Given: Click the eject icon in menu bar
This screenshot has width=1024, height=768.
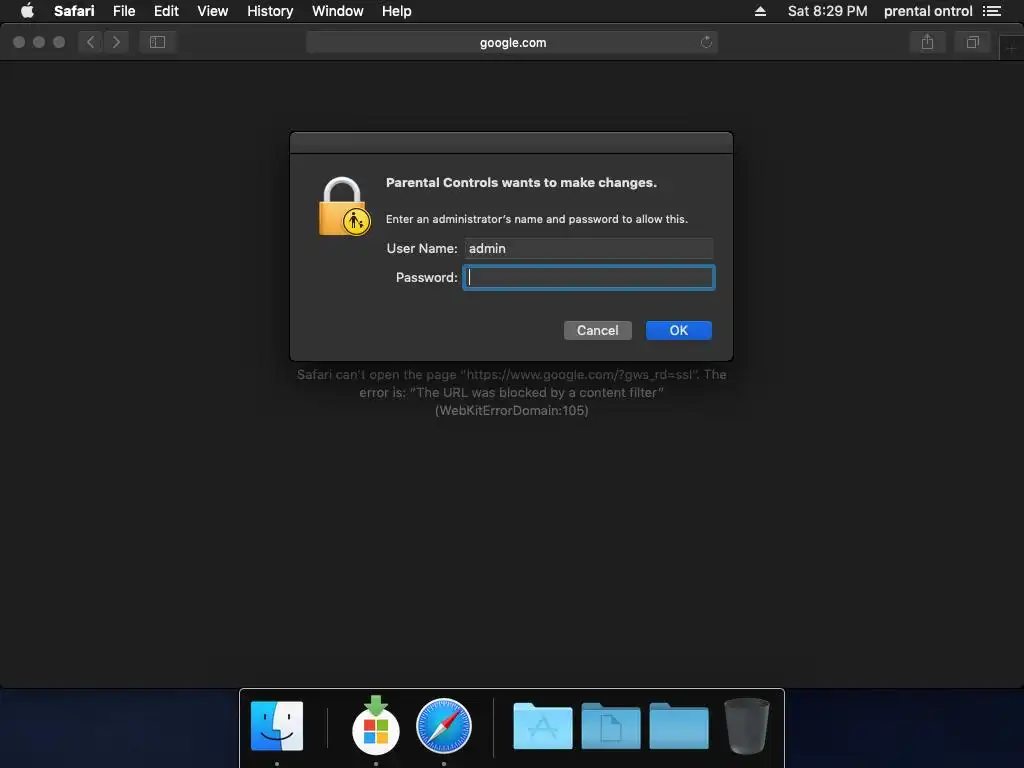Looking at the screenshot, I should pos(760,11).
